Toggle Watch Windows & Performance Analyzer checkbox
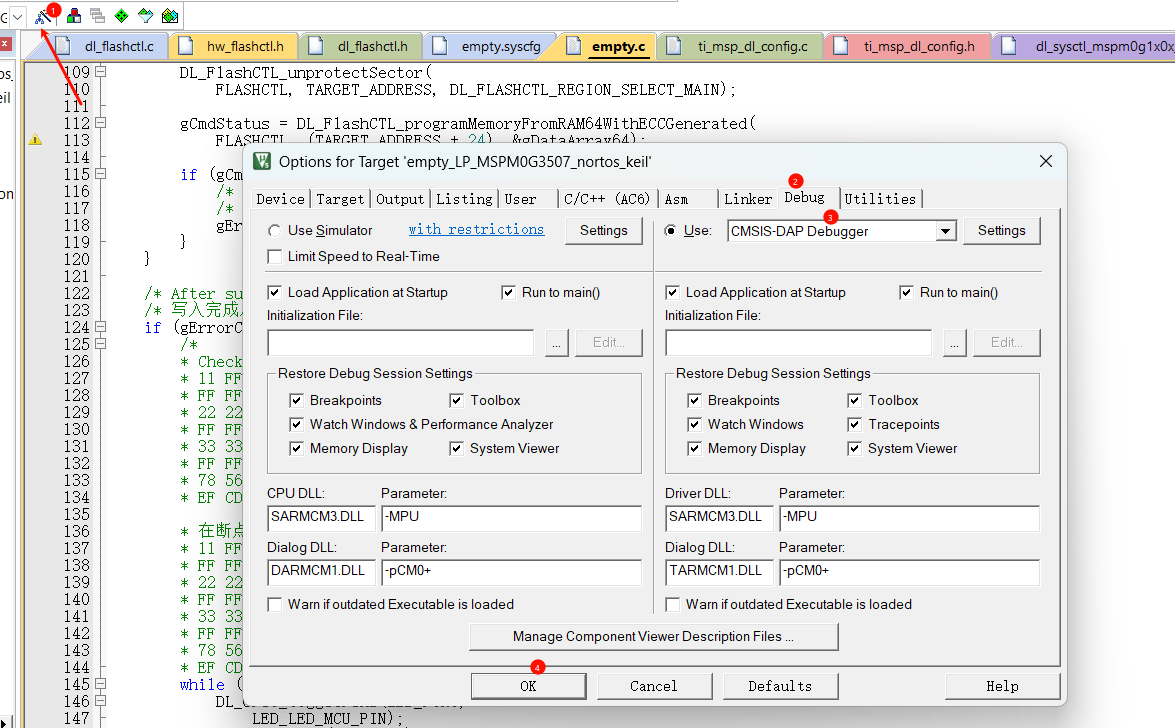The width and height of the screenshot is (1175, 728). [297, 424]
